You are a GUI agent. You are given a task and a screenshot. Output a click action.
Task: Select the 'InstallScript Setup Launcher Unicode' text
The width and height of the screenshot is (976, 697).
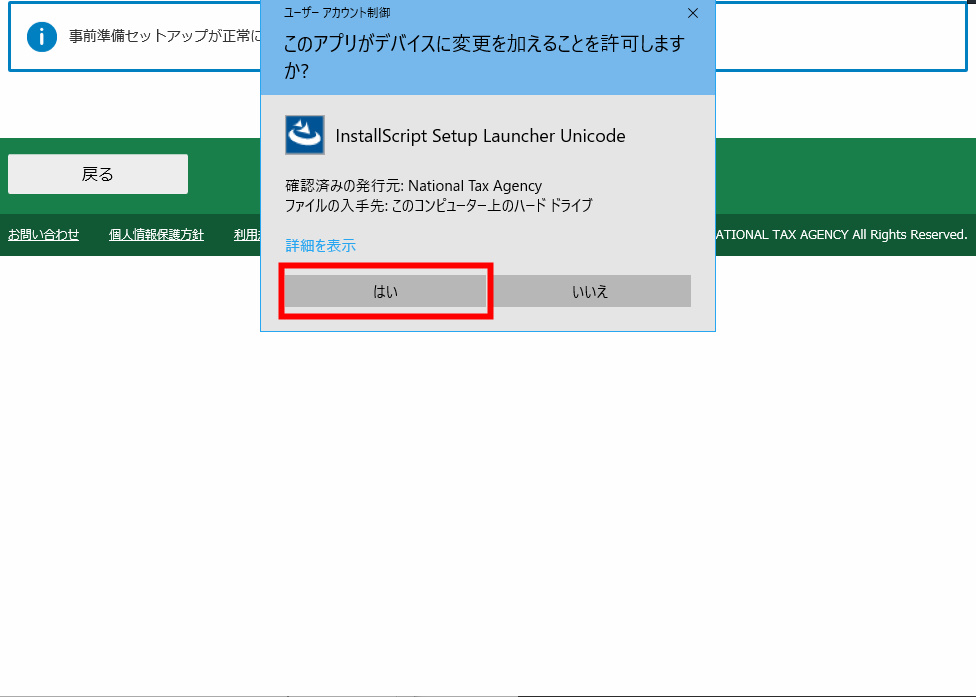pyautogui.click(x=480, y=136)
